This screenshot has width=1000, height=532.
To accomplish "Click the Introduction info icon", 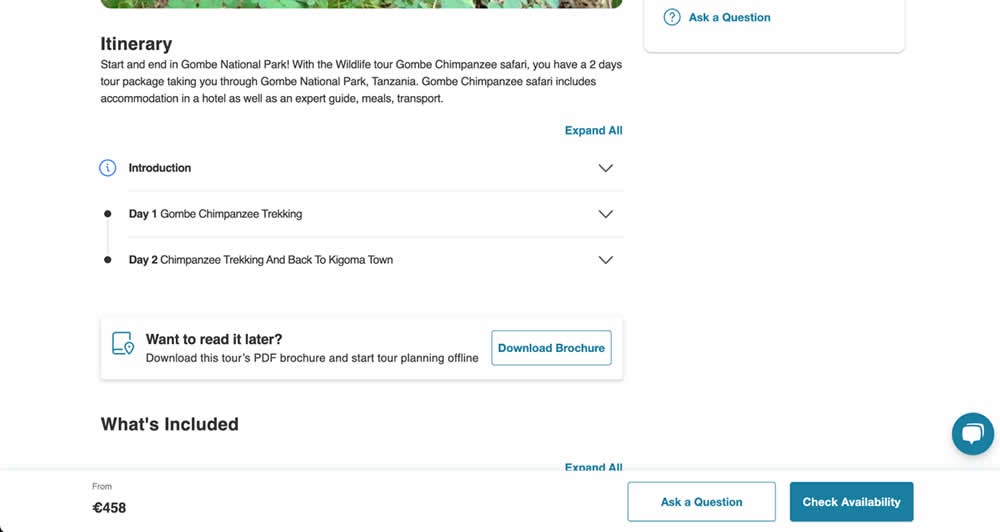I will click(x=108, y=168).
